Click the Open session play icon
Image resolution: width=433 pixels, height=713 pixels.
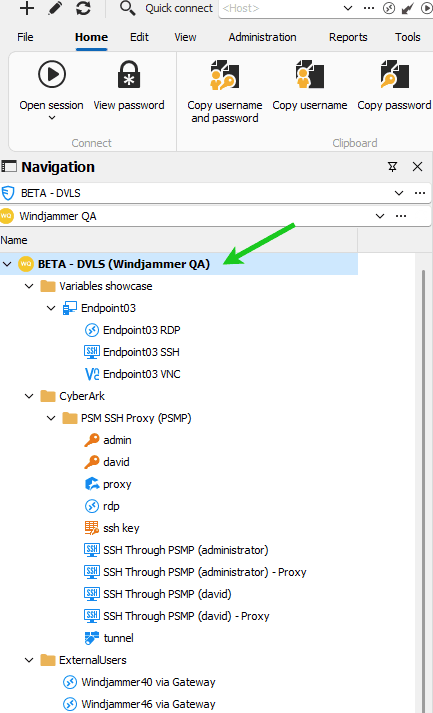pos(52,75)
